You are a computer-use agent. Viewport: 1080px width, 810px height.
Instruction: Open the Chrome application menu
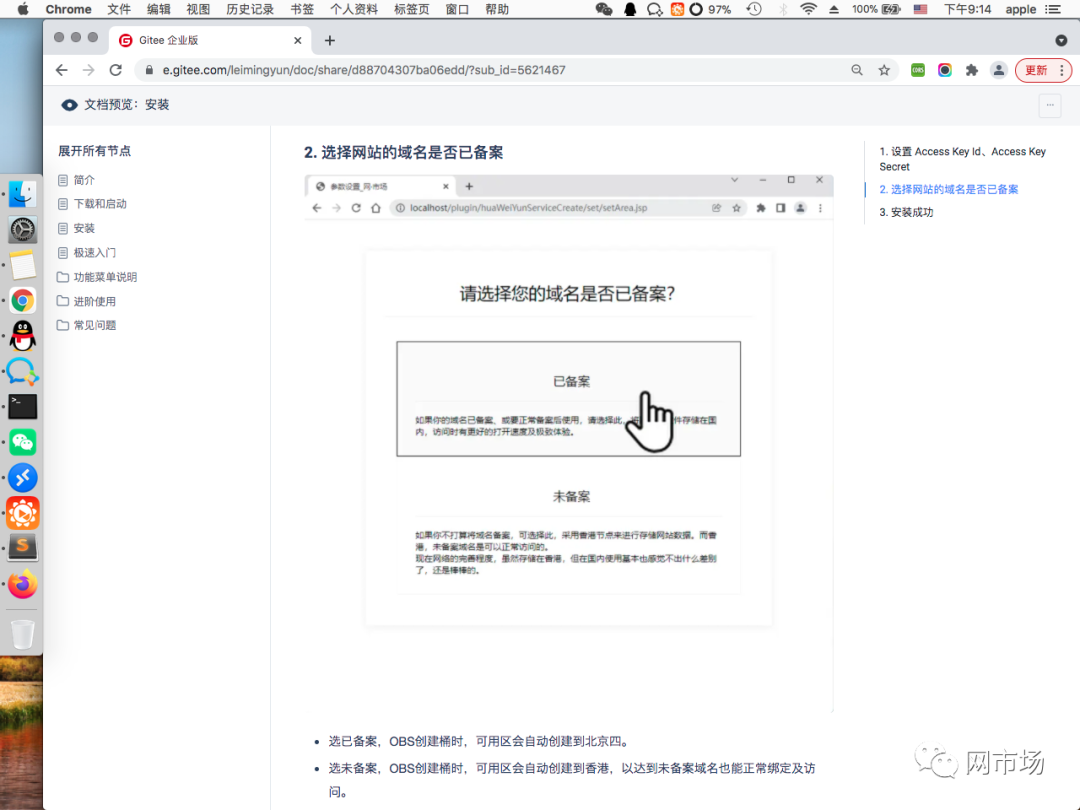[68, 9]
